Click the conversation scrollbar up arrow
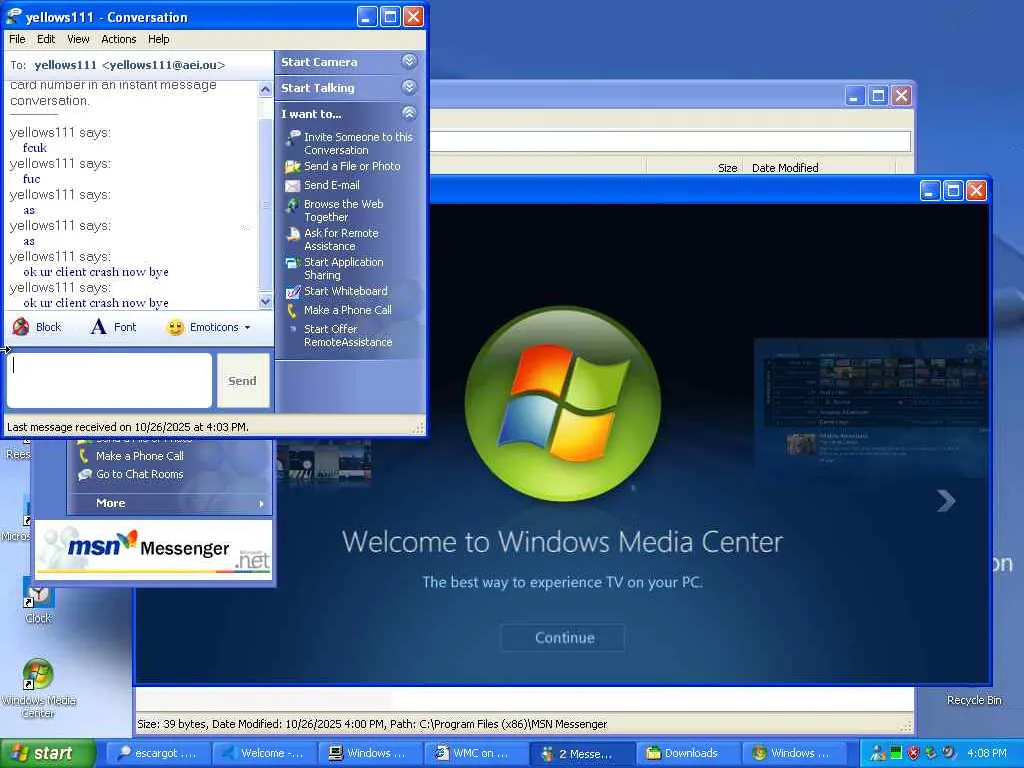 coord(265,89)
